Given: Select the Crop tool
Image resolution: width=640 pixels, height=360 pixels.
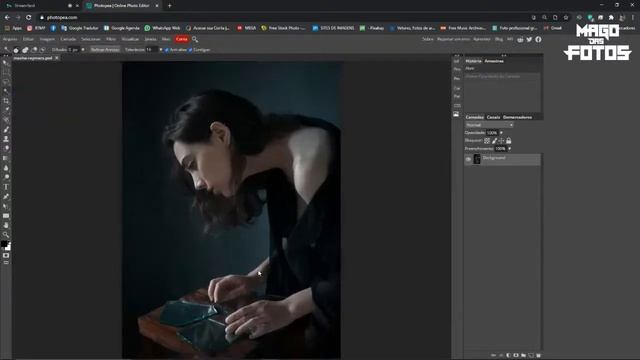Looking at the screenshot, I should pyautogui.click(x=6, y=100).
